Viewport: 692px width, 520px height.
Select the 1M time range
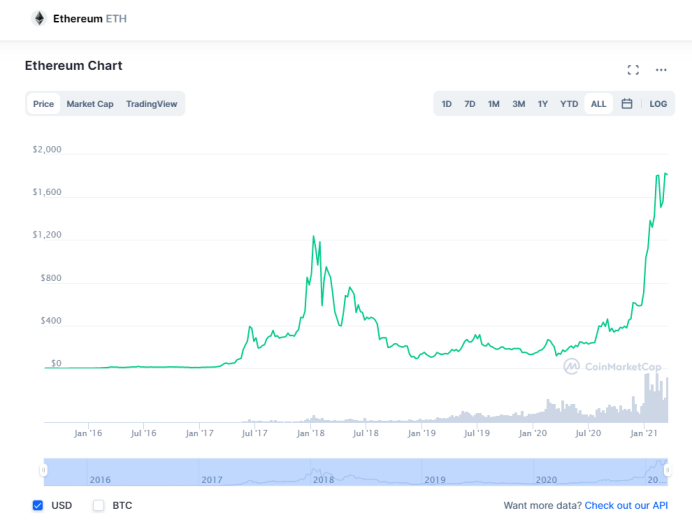pos(493,104)
